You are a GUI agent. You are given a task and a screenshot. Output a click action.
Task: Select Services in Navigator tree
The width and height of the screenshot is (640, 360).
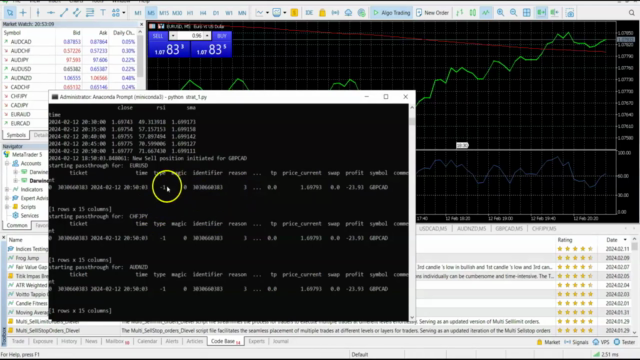[x=29, y=216]
